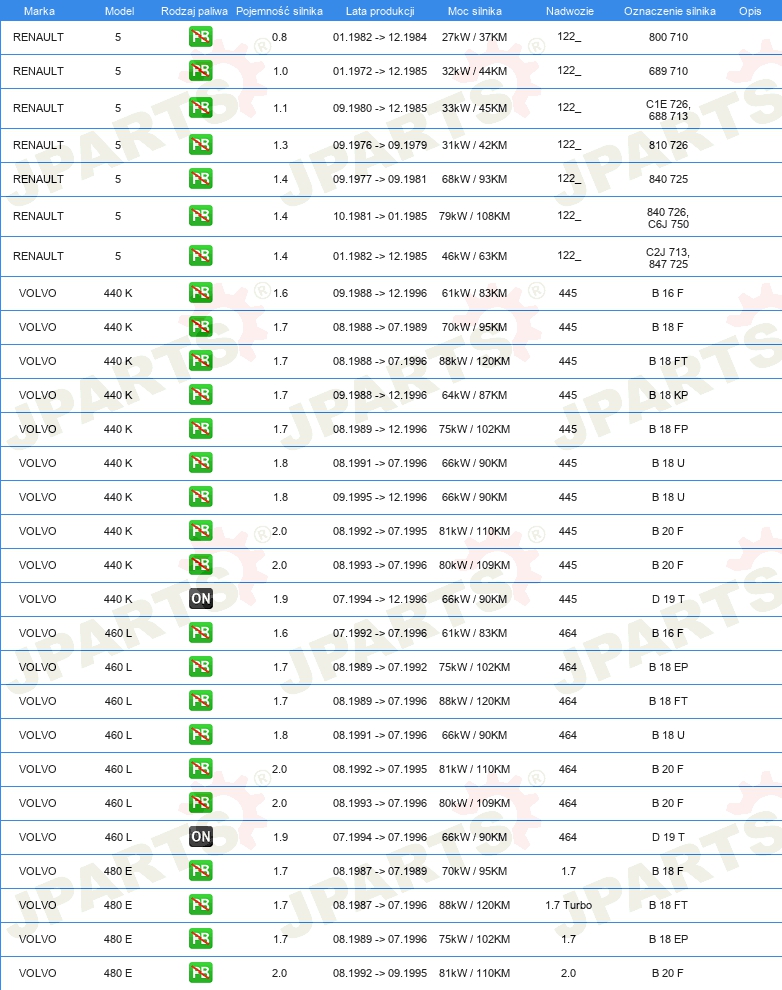
Task: Click the date range 07.1992 -> 07.1996
Action: (380, 633)
